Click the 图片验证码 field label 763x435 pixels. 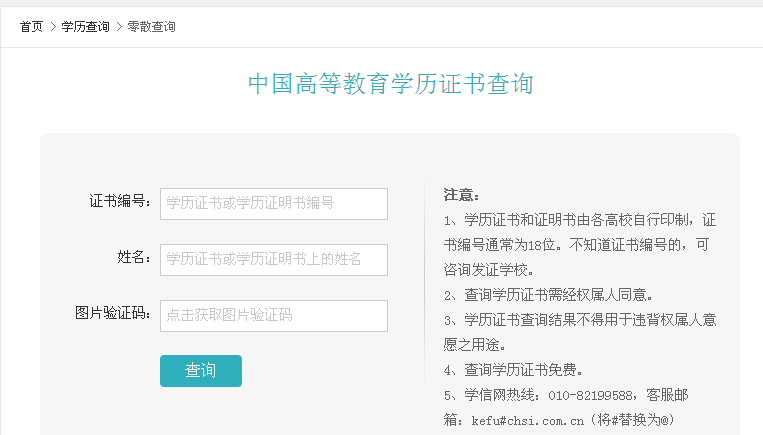click(x=113, y=313)
